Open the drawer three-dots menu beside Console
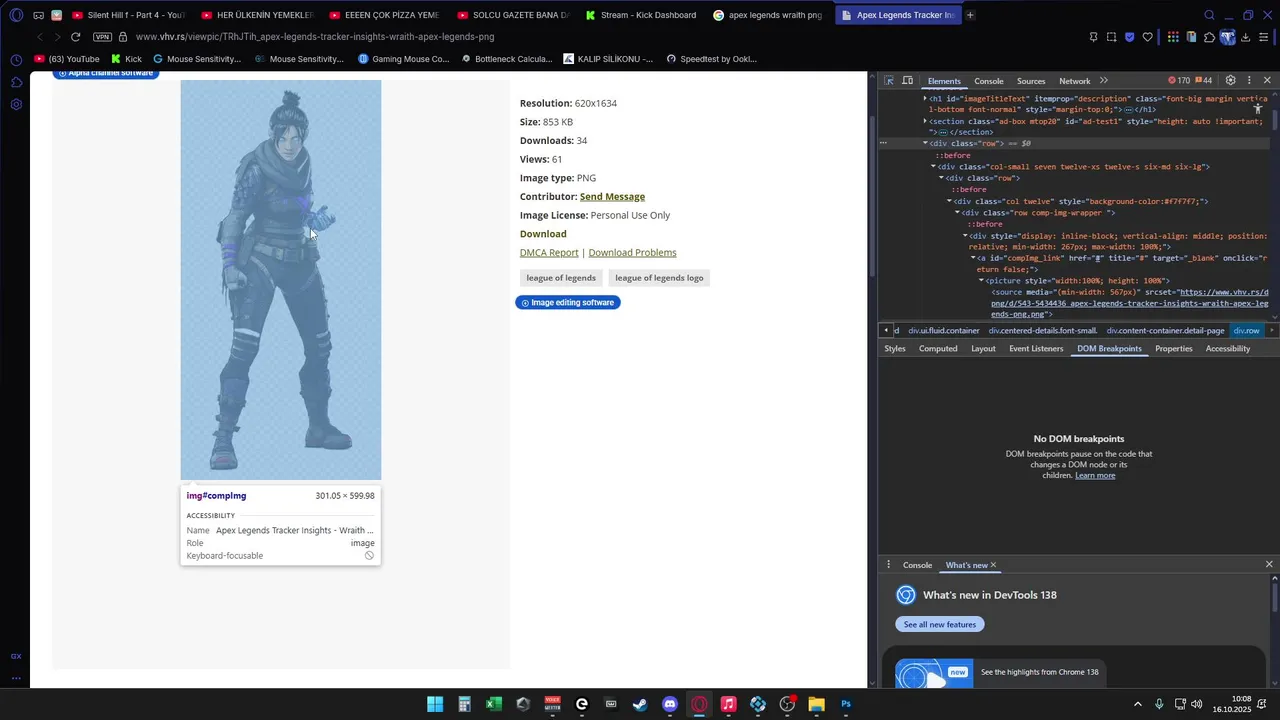The height and width of the screenshot is (720, 1280). [888, 565]
